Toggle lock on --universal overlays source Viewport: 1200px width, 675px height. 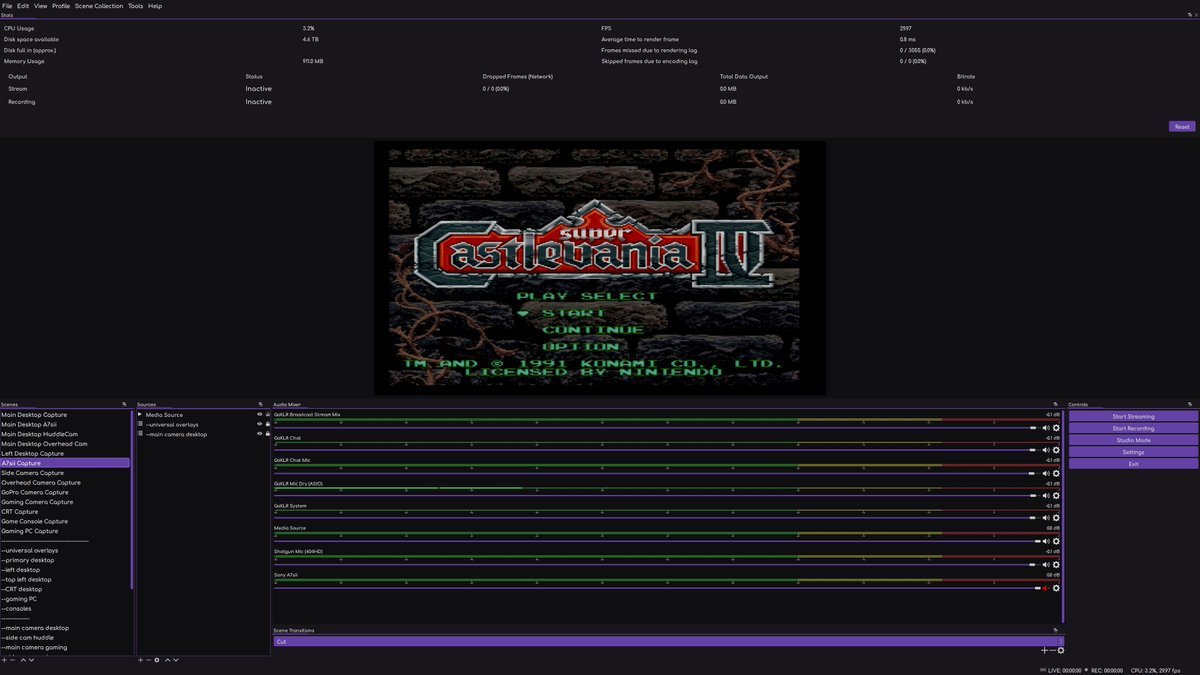point(267,424)
